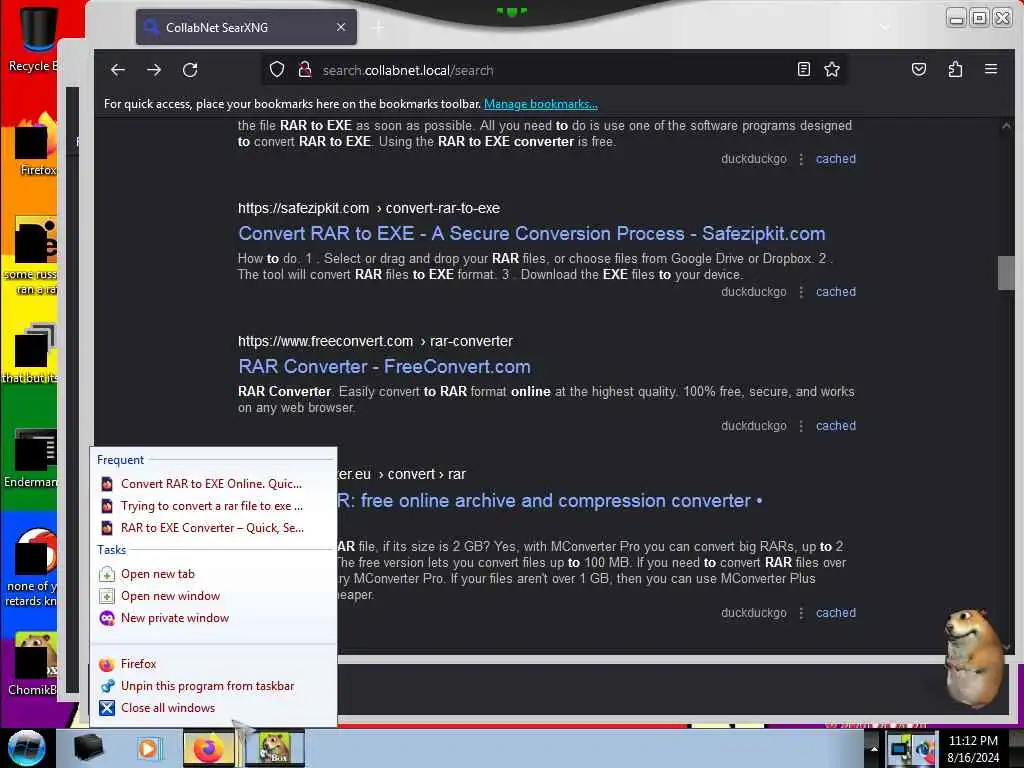Screen dimensions: 1024x768
Task: Expand the list all tabs chevron
Action: click(884, 27)
